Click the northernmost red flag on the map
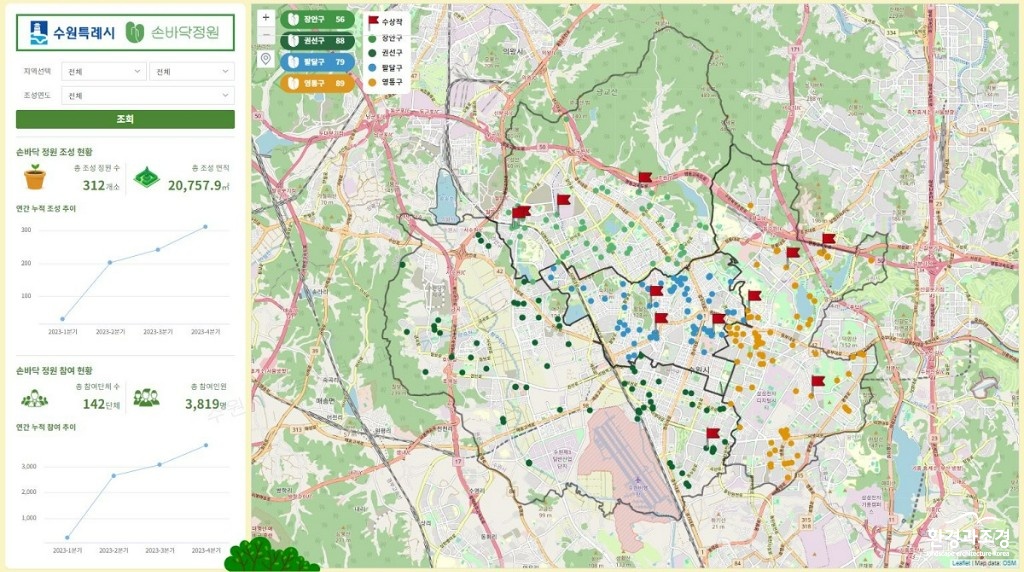 (645, 178)
